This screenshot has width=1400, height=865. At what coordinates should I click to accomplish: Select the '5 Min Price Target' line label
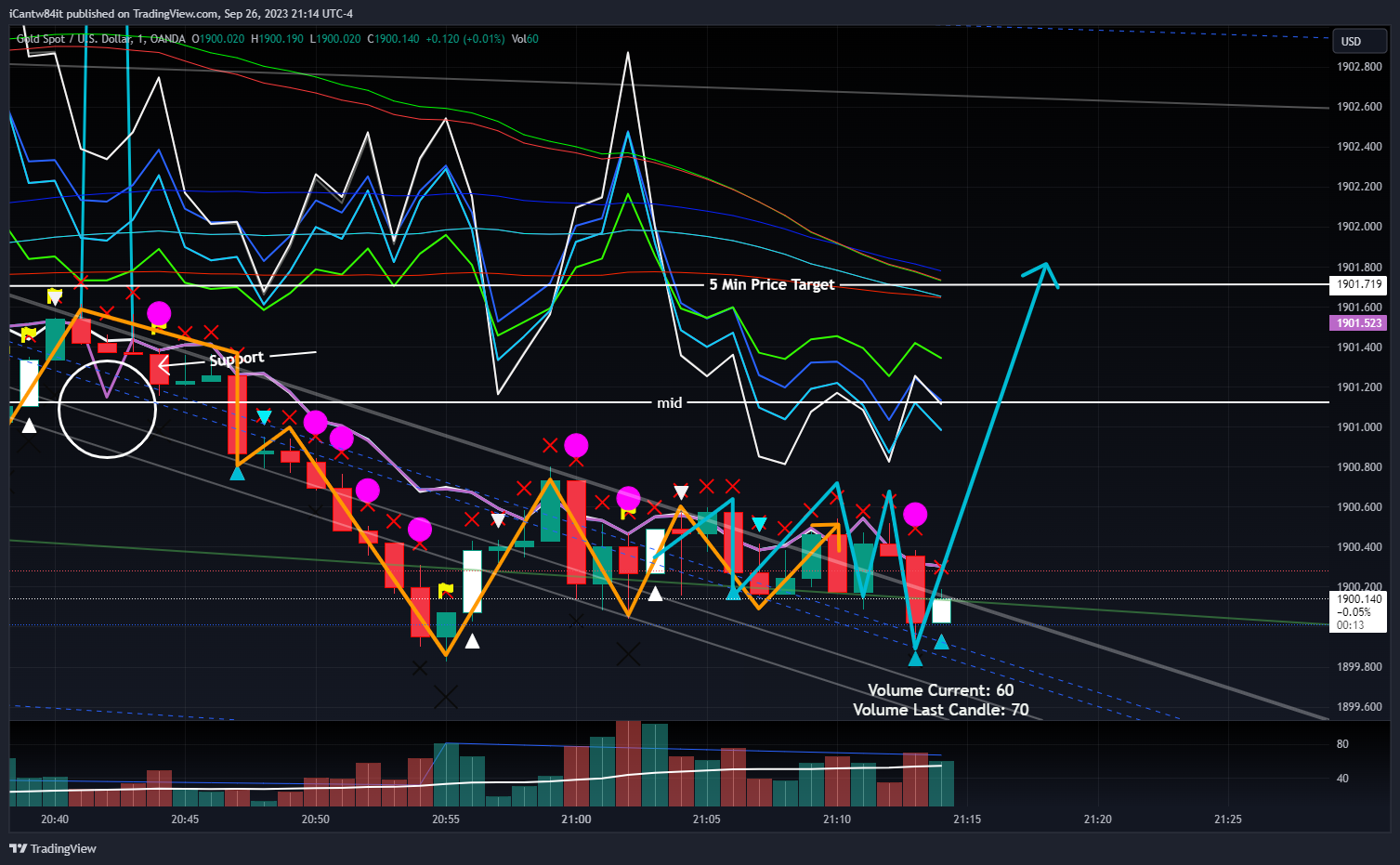click(x=771, y=284)
